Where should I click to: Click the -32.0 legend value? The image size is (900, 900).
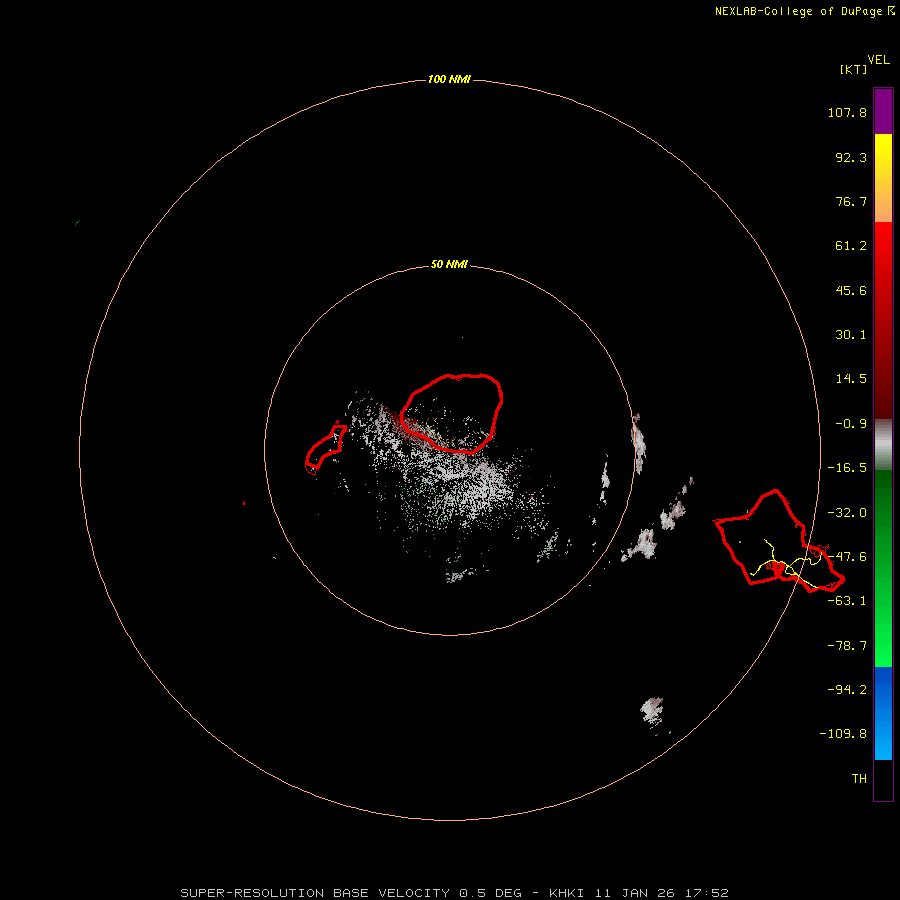[x=847, y=513]
